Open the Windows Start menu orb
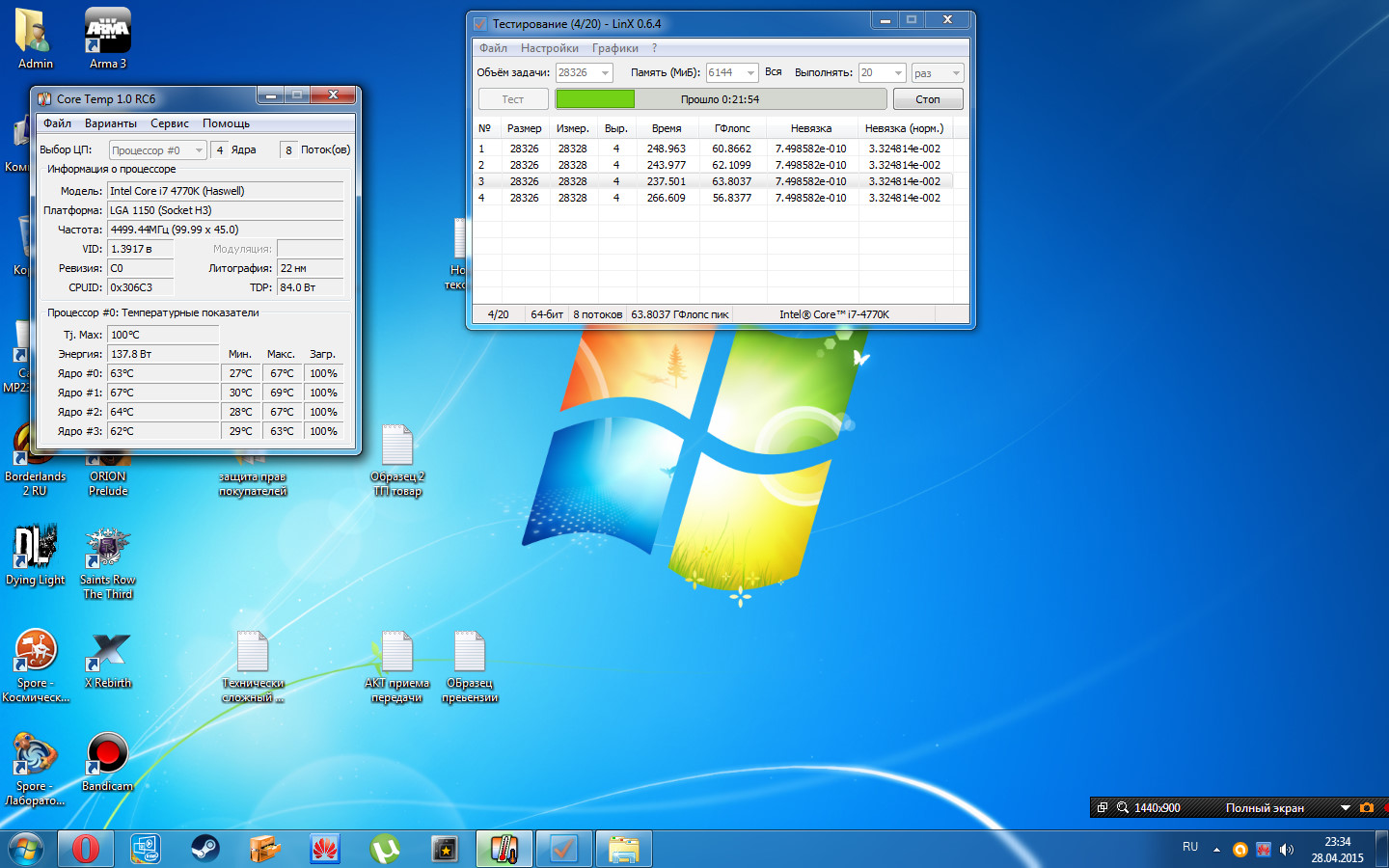Viewport: 1389px width, 868px height. click(x=26, y=850)
